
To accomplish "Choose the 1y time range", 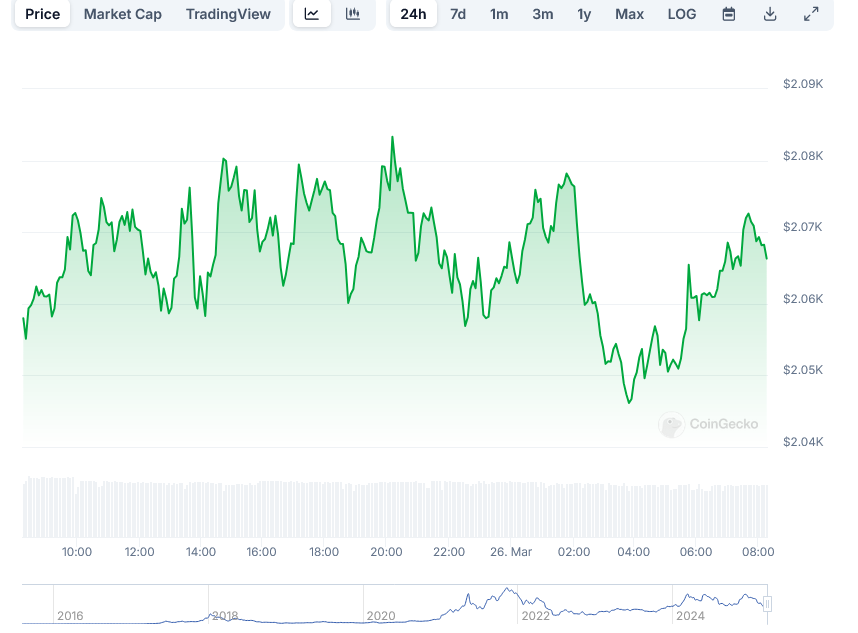I will 584,14.
